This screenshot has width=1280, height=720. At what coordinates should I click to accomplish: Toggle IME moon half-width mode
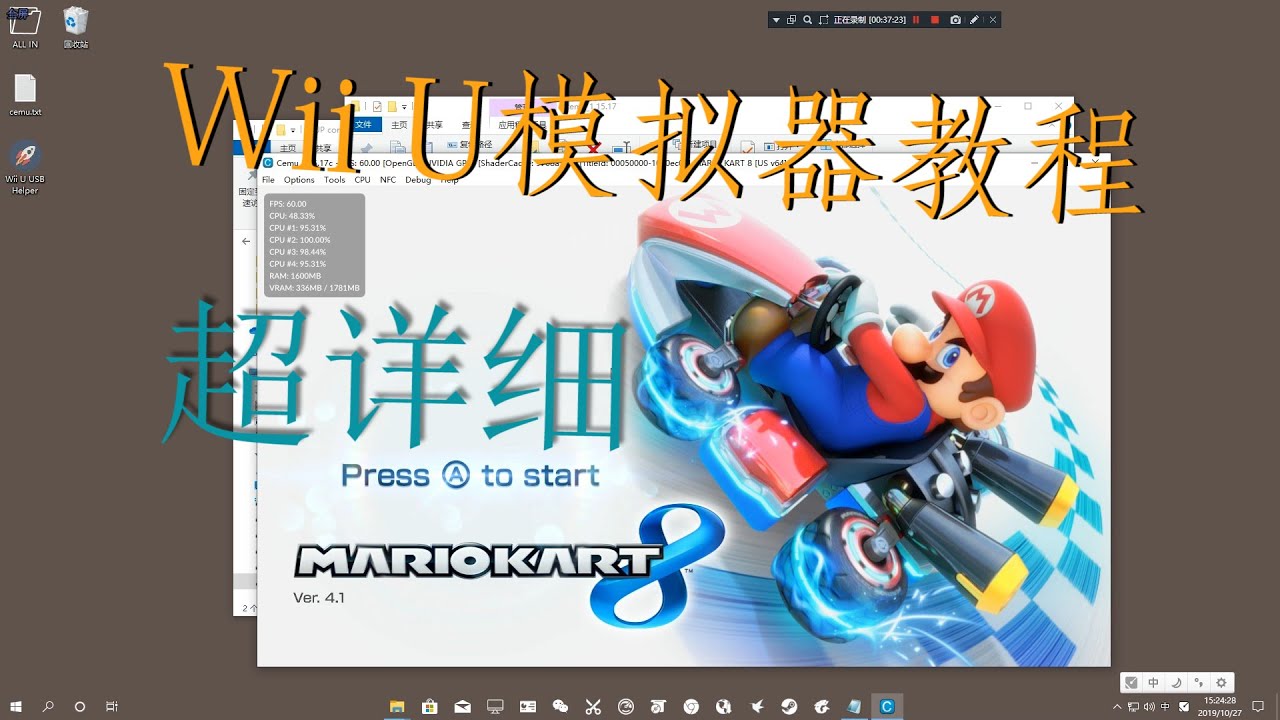click(x=1176, y=682)
